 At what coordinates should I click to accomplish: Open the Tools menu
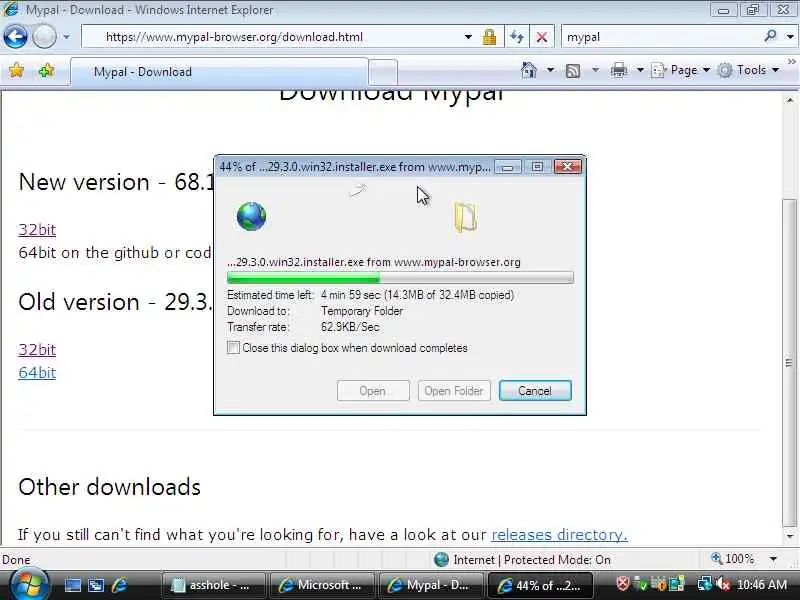(x=748, y=70)
